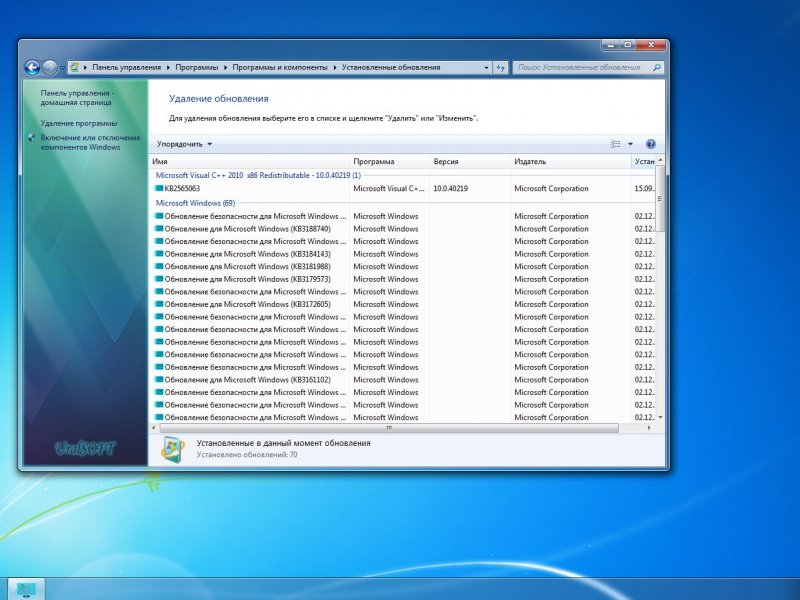Open 'Удаление программы' link
Viewport: 800px width, 600px height.
tap(79, 123)
